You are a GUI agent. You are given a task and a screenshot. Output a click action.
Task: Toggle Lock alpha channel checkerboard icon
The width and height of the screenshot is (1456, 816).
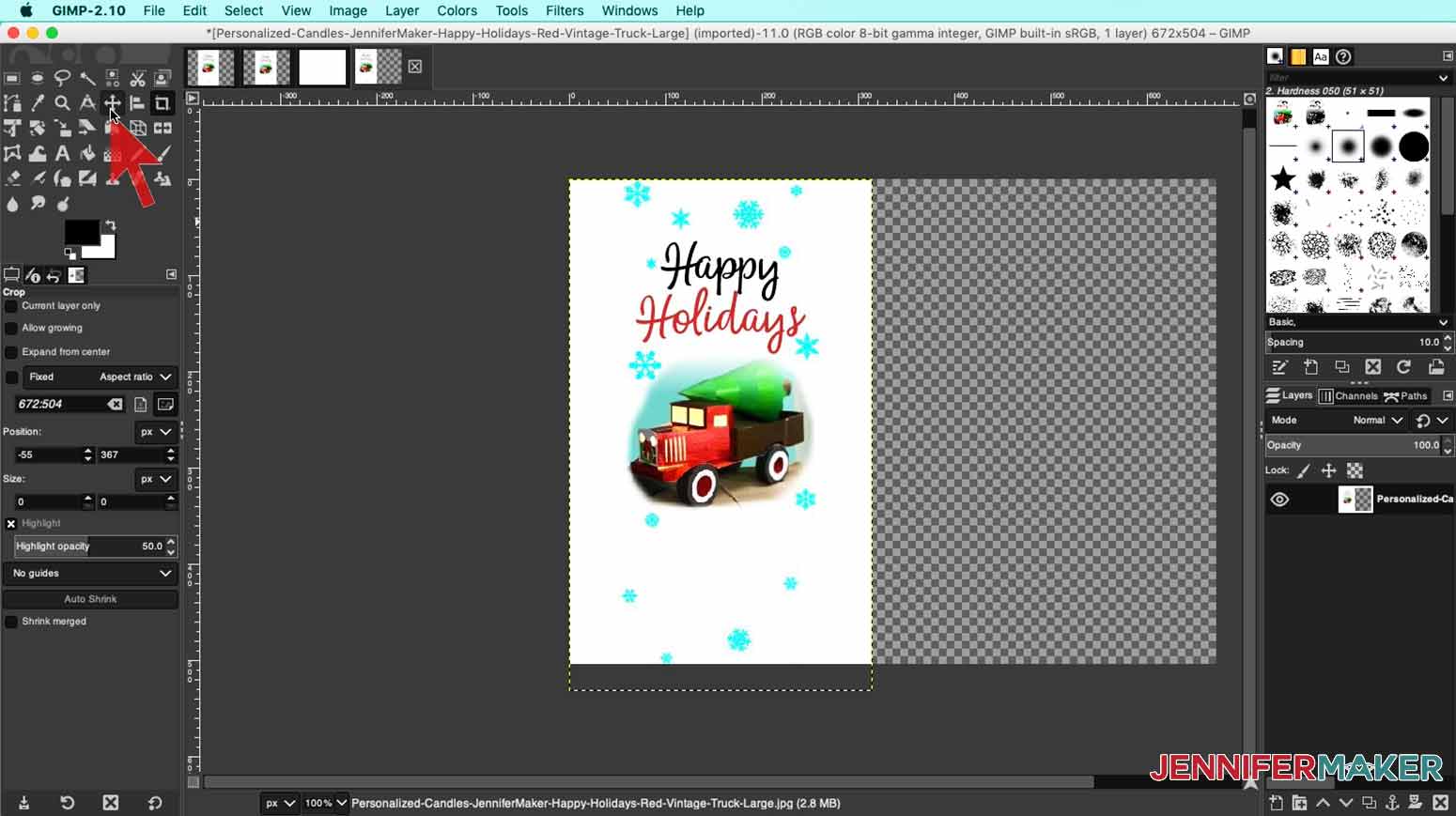click(1355, 470)
